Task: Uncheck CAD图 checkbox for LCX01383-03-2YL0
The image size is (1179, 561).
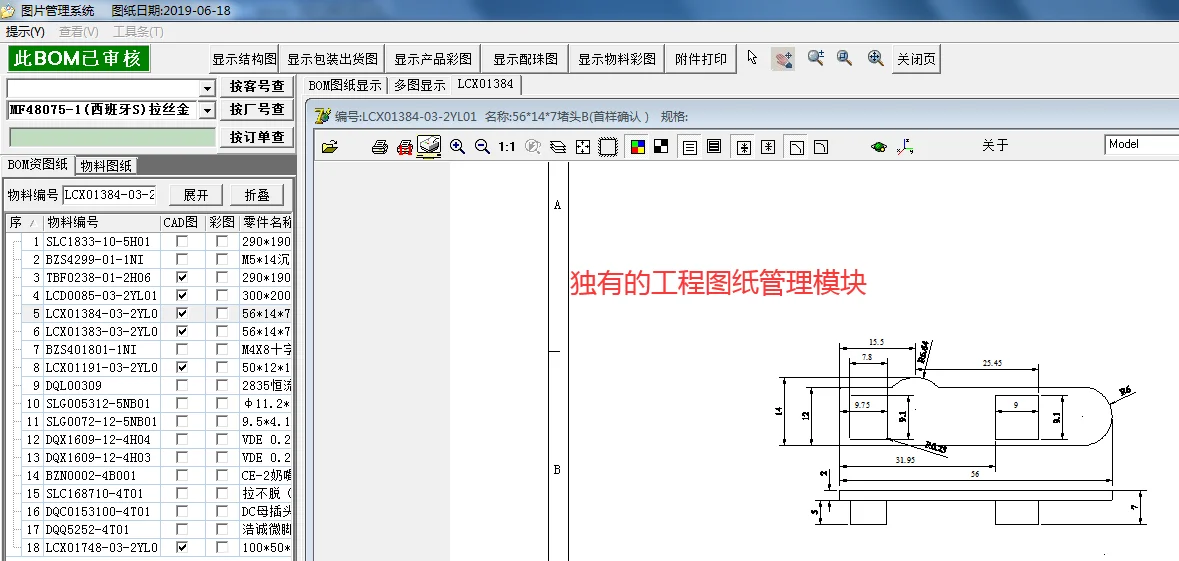Action: click(x=182, y=331)
